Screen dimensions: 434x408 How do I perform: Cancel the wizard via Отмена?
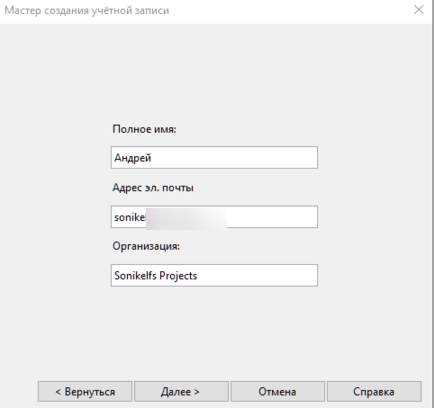(277, 391)
